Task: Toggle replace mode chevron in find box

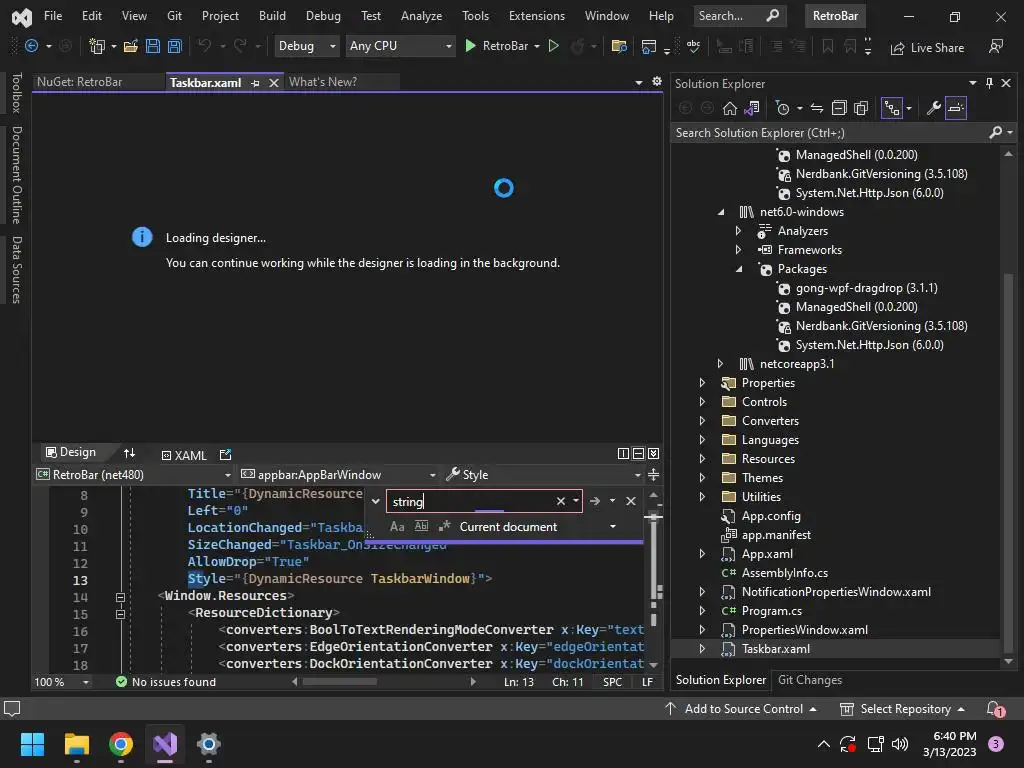Action: click(376, 502)
